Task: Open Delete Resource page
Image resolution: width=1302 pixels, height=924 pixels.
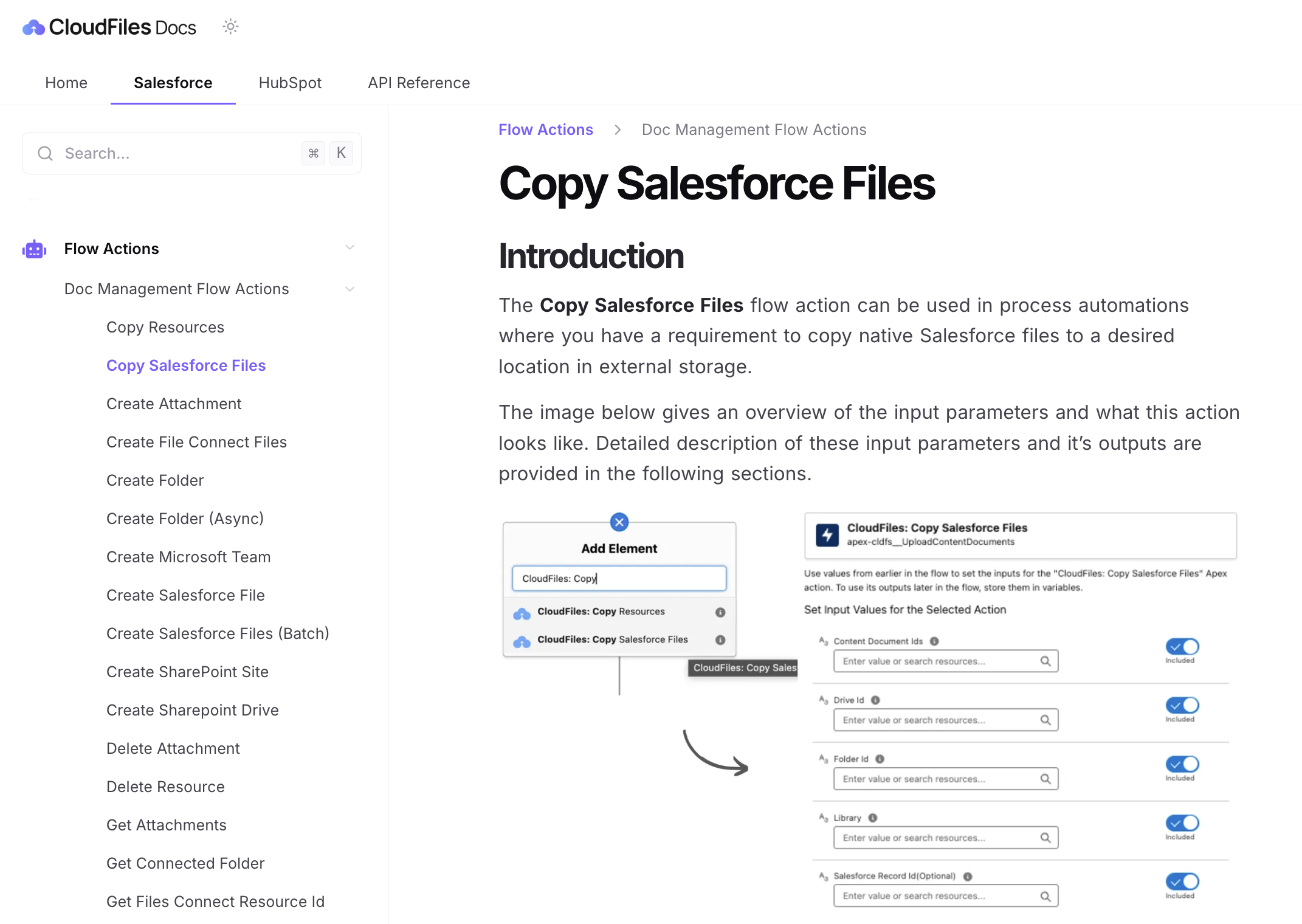Action: [x=165, y=787]
